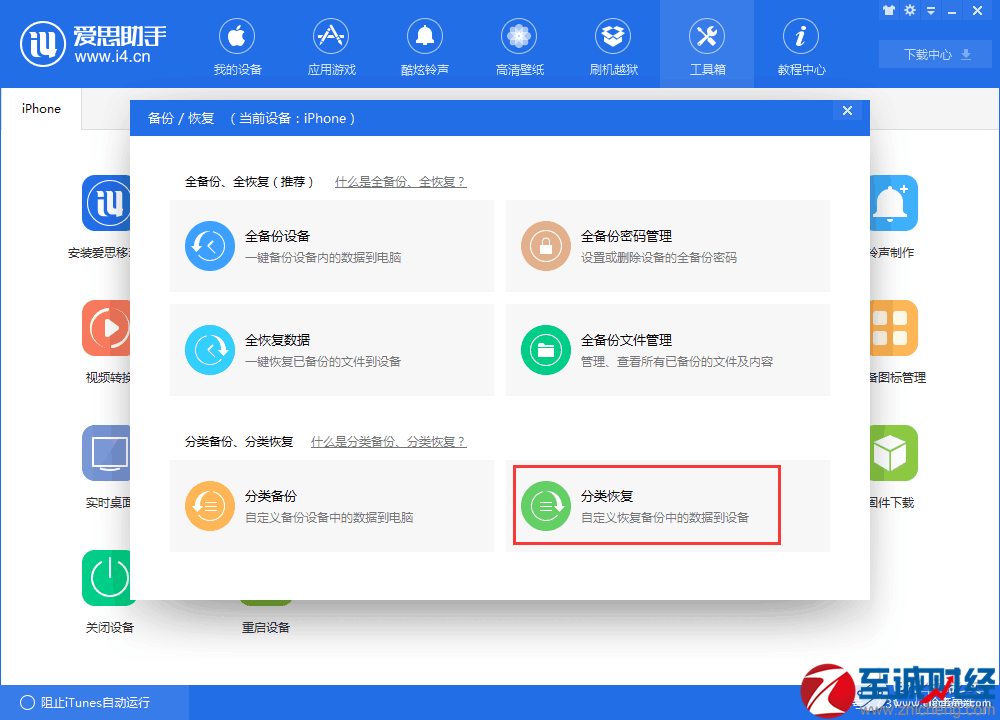Image resolution: width=1000 pixels, height=720 pixels.
Task: Click the 关闭设备 power-off icon
Action: (107, 578)
